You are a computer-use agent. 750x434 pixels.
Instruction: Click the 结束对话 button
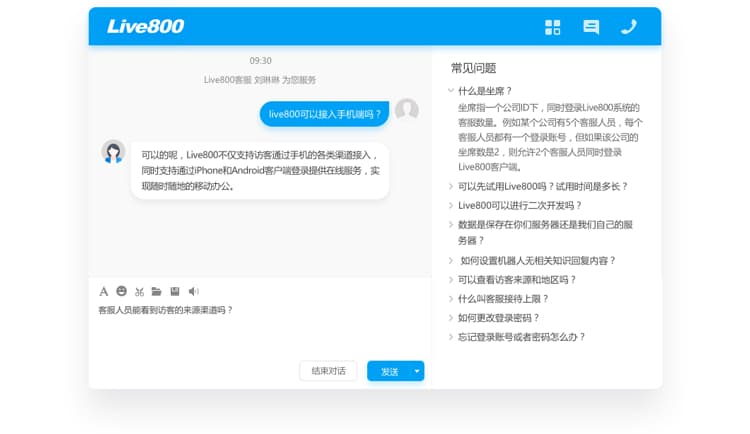coord(328,371)
